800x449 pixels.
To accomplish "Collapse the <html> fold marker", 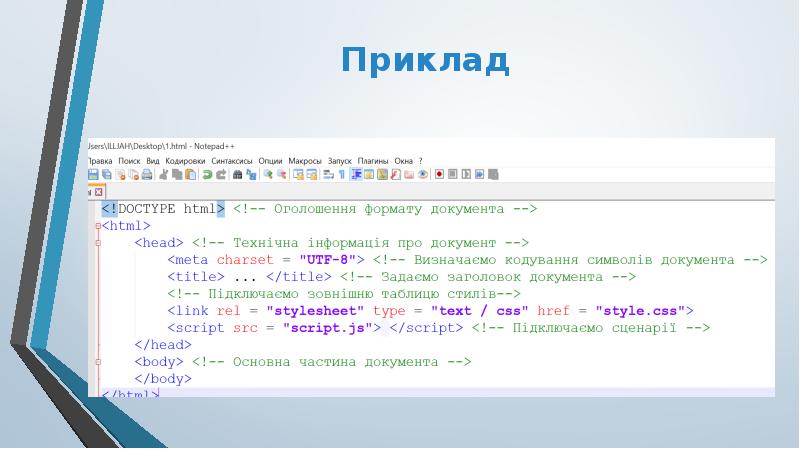I will [x=98, y=226].
